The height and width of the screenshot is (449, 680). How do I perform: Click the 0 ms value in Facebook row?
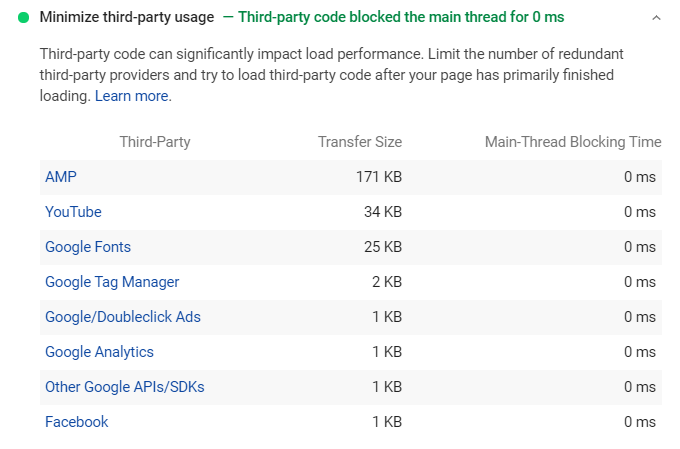[639, 422]
